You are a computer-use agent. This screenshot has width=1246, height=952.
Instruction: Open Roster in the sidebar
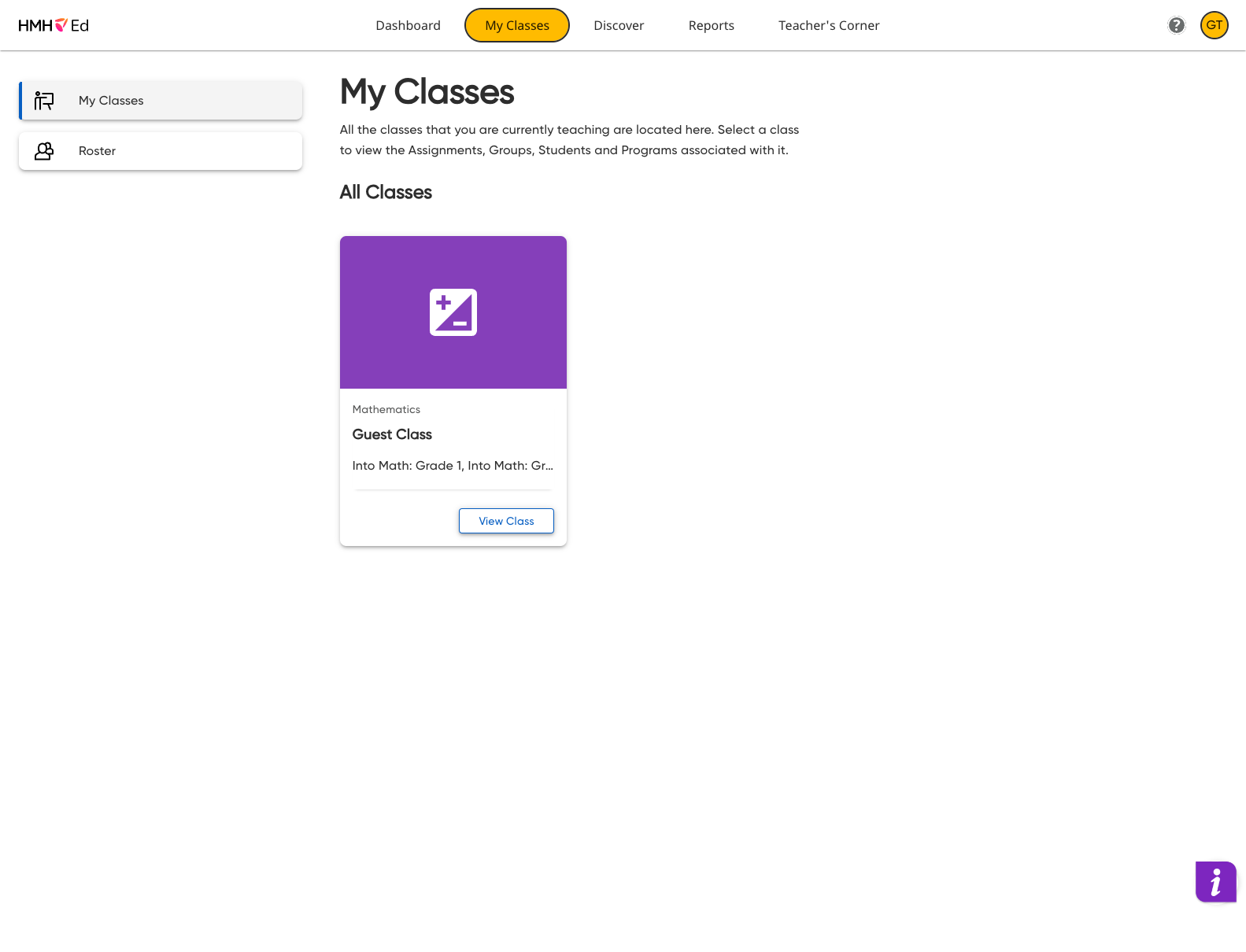pyautogui.click(x=161, y=151)
